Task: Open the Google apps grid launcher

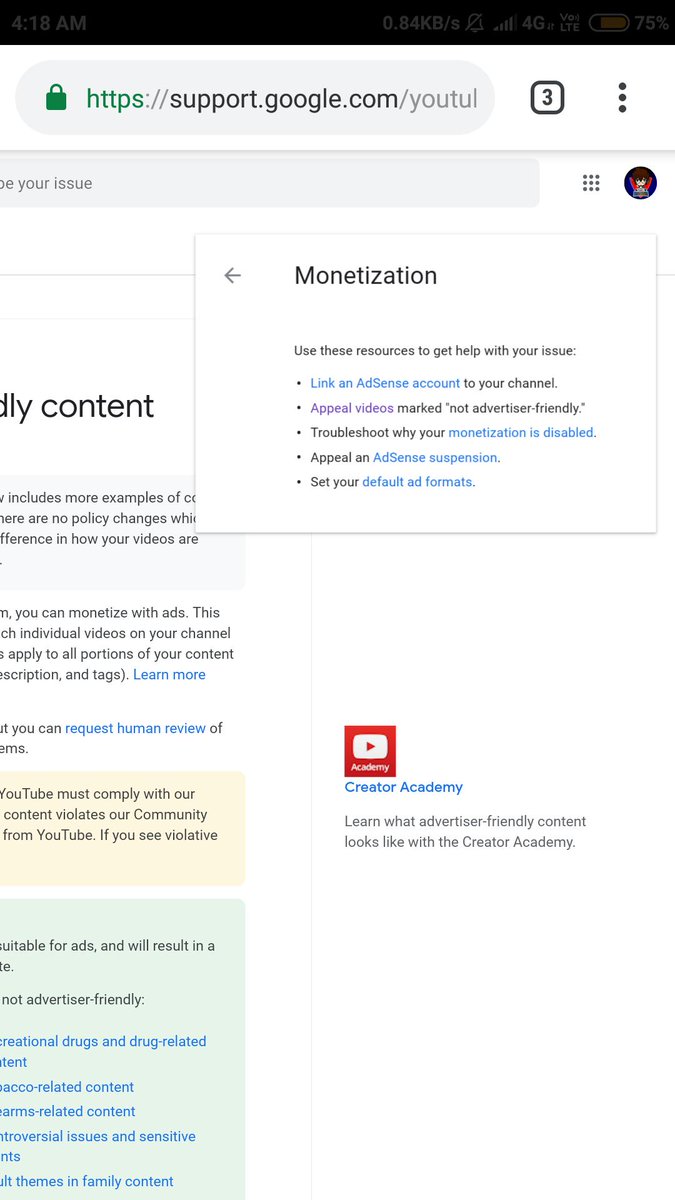Action: [591, 183]
